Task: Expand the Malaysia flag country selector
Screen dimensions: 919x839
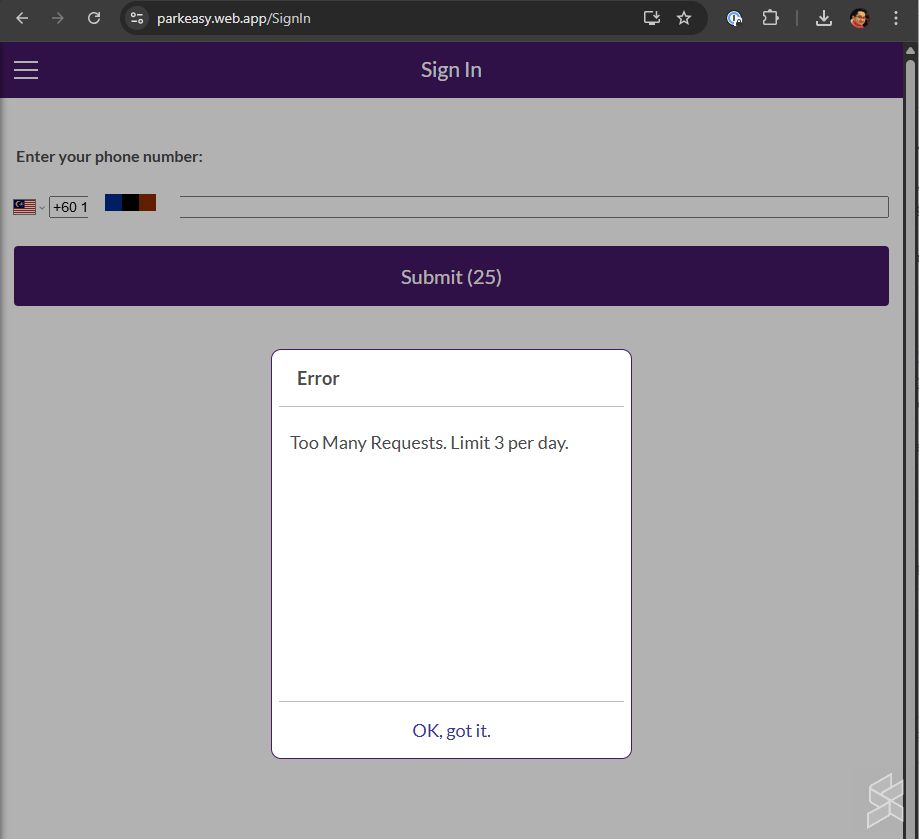Action: 28,207
